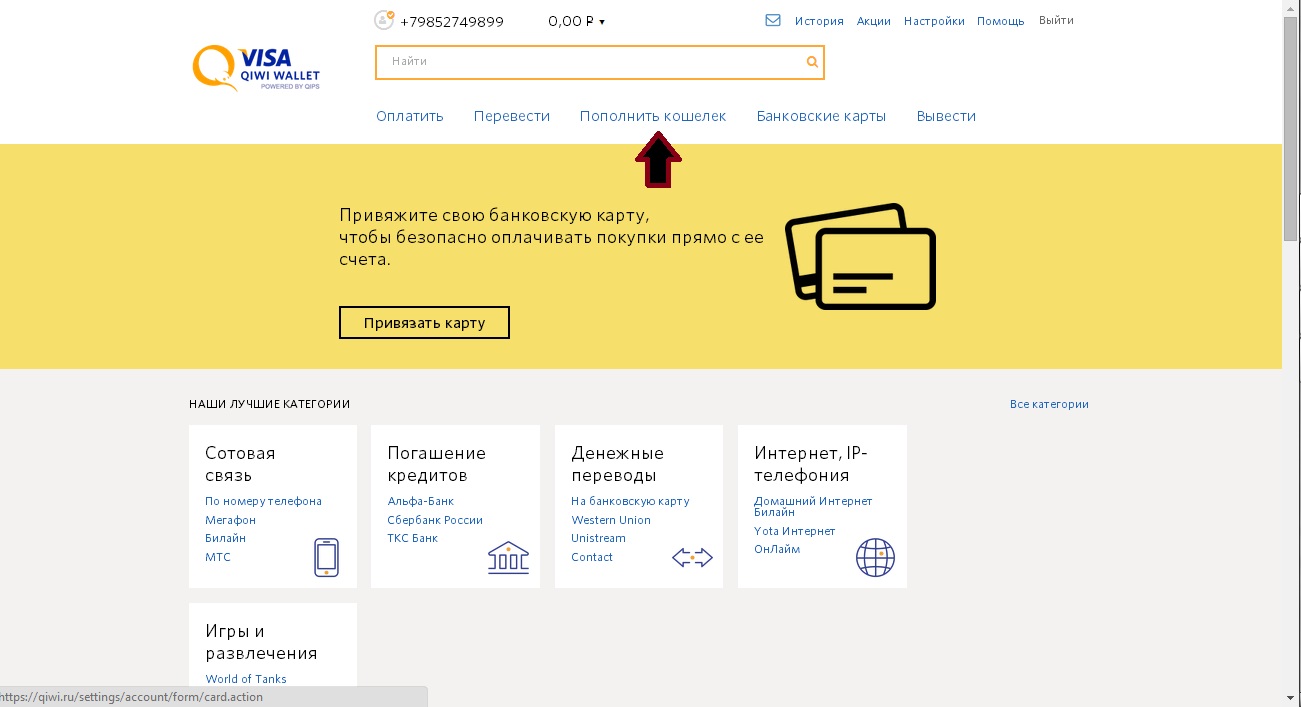Choose МТС mobile operator link
Screen dimensions: 1301x707
(218, 557)
